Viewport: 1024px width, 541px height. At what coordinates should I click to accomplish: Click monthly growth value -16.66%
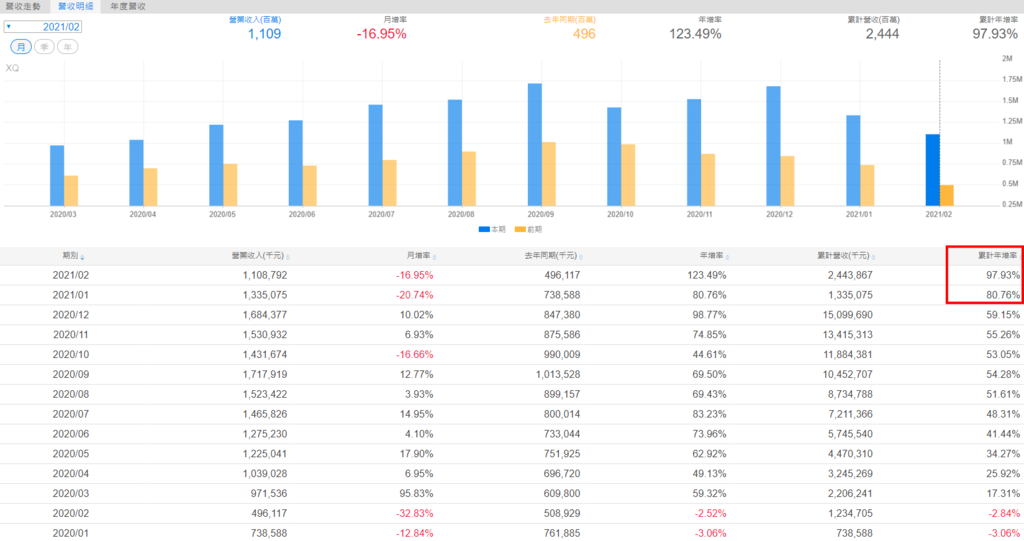[415, 354]
